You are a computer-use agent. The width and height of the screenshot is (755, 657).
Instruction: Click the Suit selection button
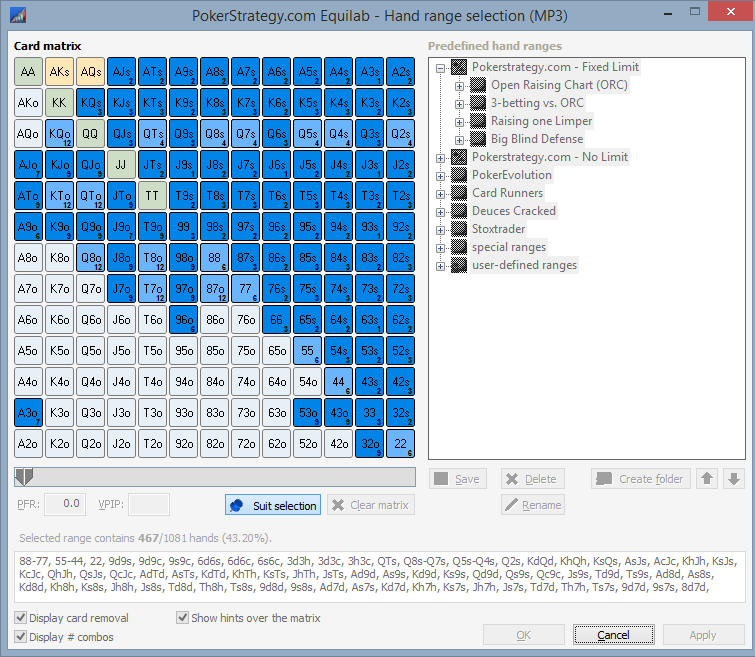pos(273,505)
